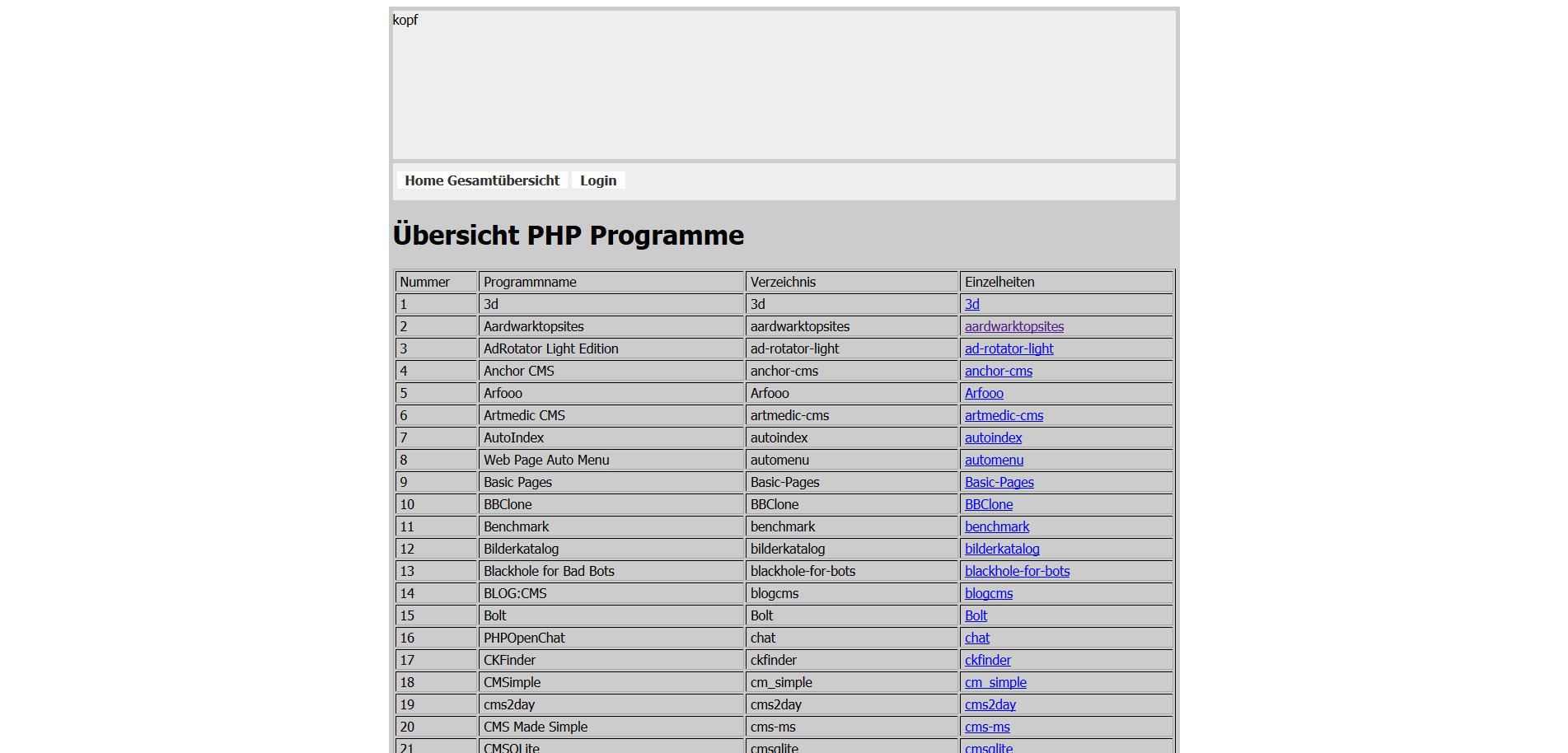Open the benchmark details link
Viewport: 1568px width, 753px height.
click(996, 526)
